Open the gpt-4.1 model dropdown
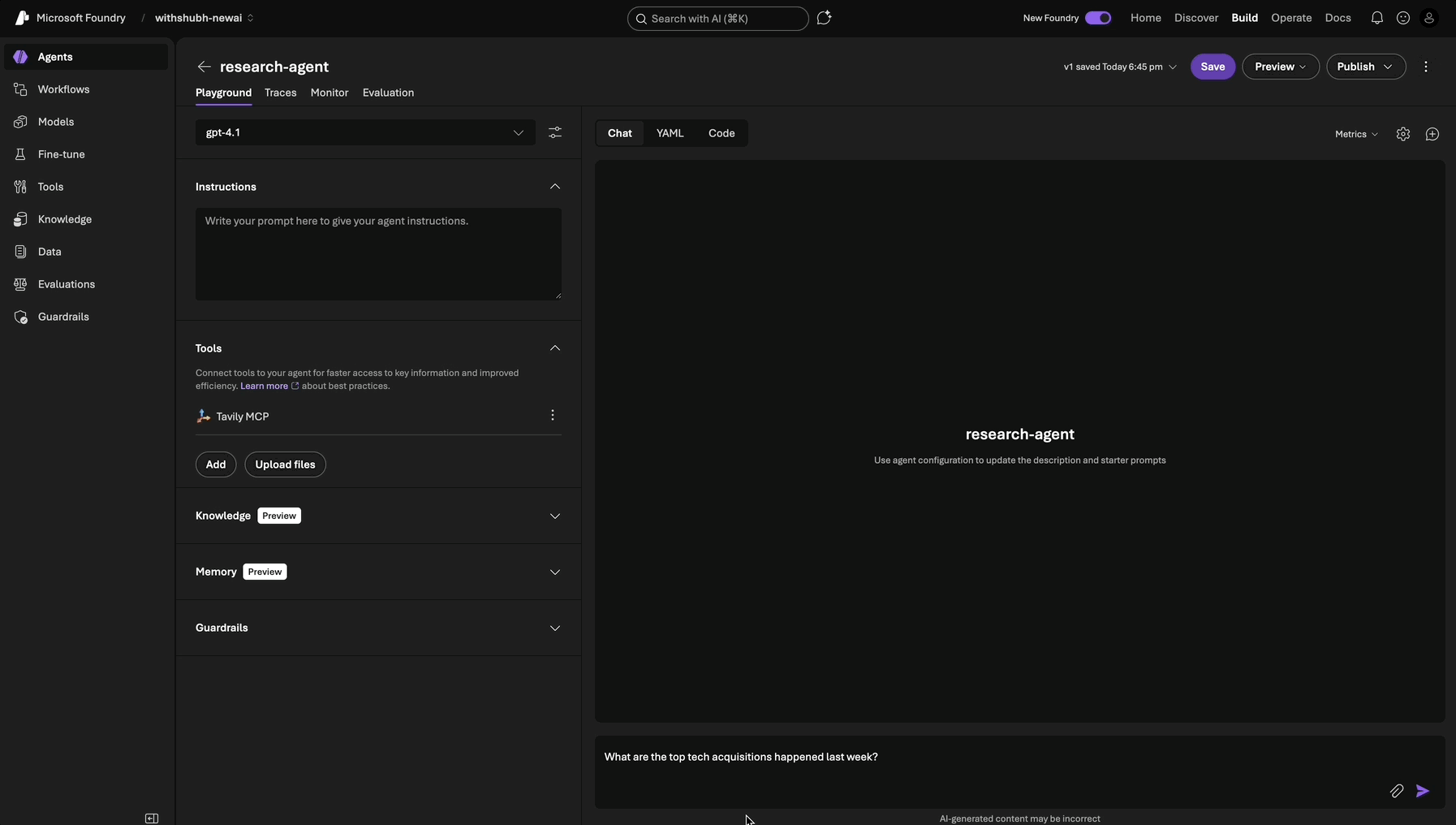 click(x=519, y=132)
